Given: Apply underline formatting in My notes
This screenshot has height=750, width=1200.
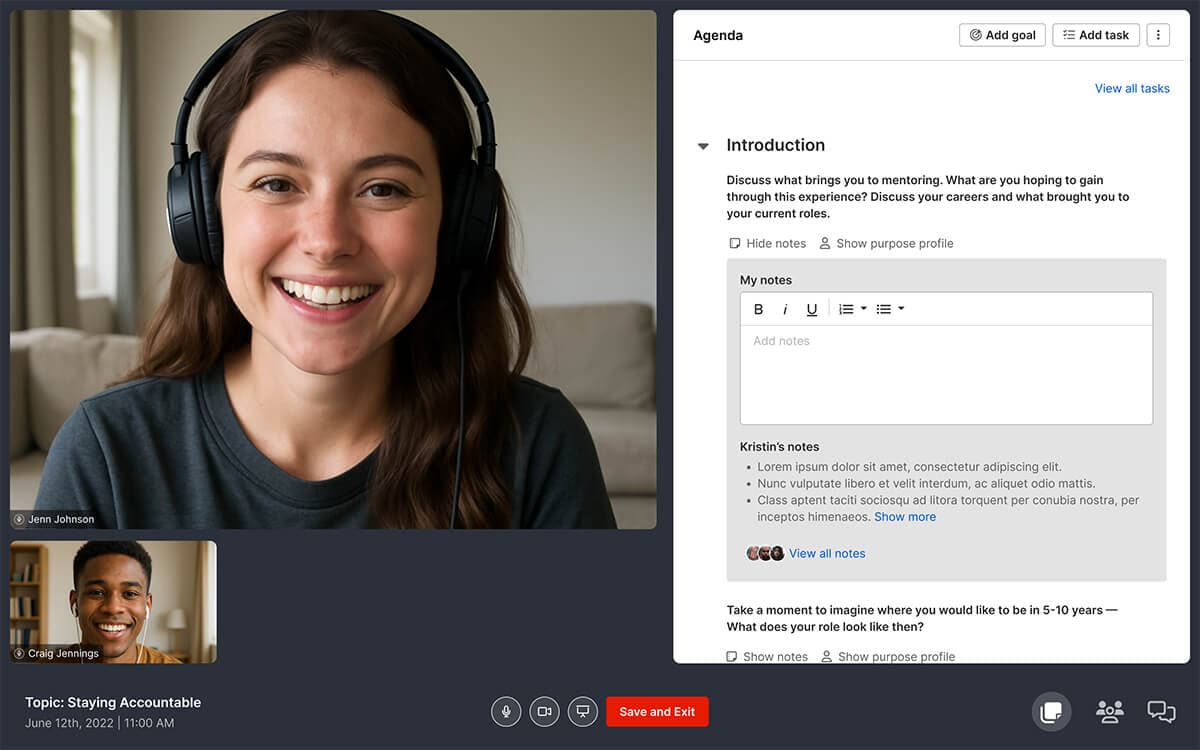Looking at the screenshot, I should click(812, 309).
